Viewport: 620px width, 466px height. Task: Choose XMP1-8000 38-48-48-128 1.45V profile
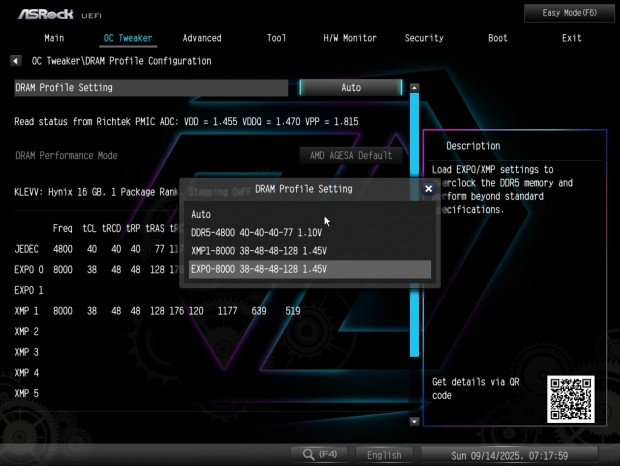[310, 251]
